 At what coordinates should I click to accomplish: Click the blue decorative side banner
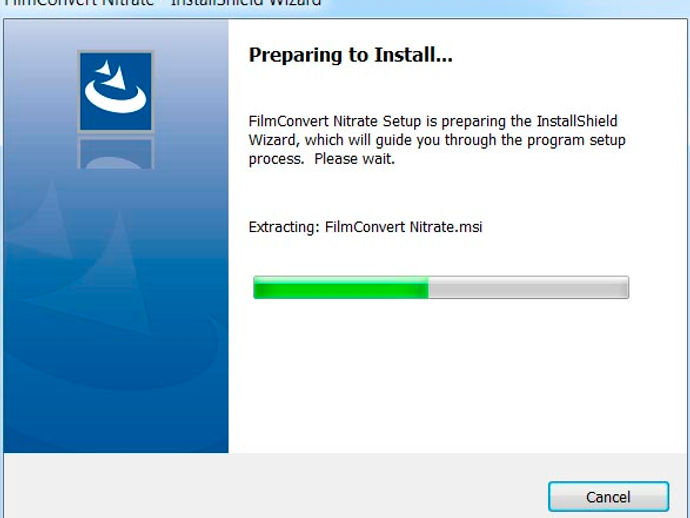(116, 236)
